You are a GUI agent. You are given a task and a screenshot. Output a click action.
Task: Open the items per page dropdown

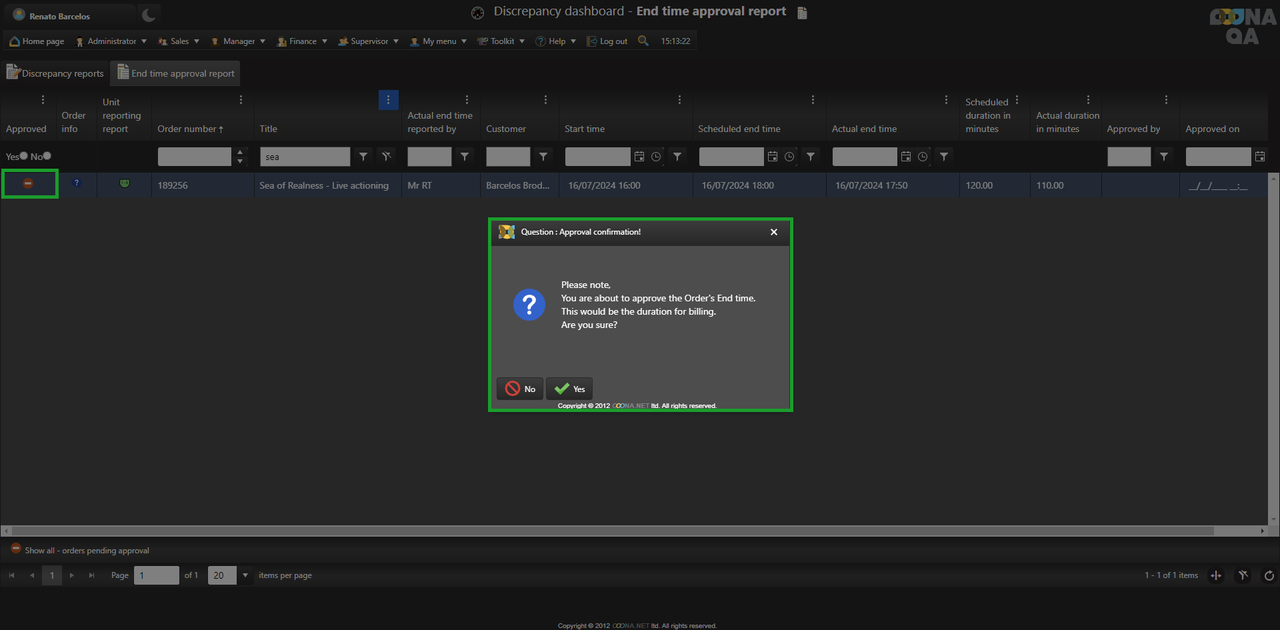[245, 575]
